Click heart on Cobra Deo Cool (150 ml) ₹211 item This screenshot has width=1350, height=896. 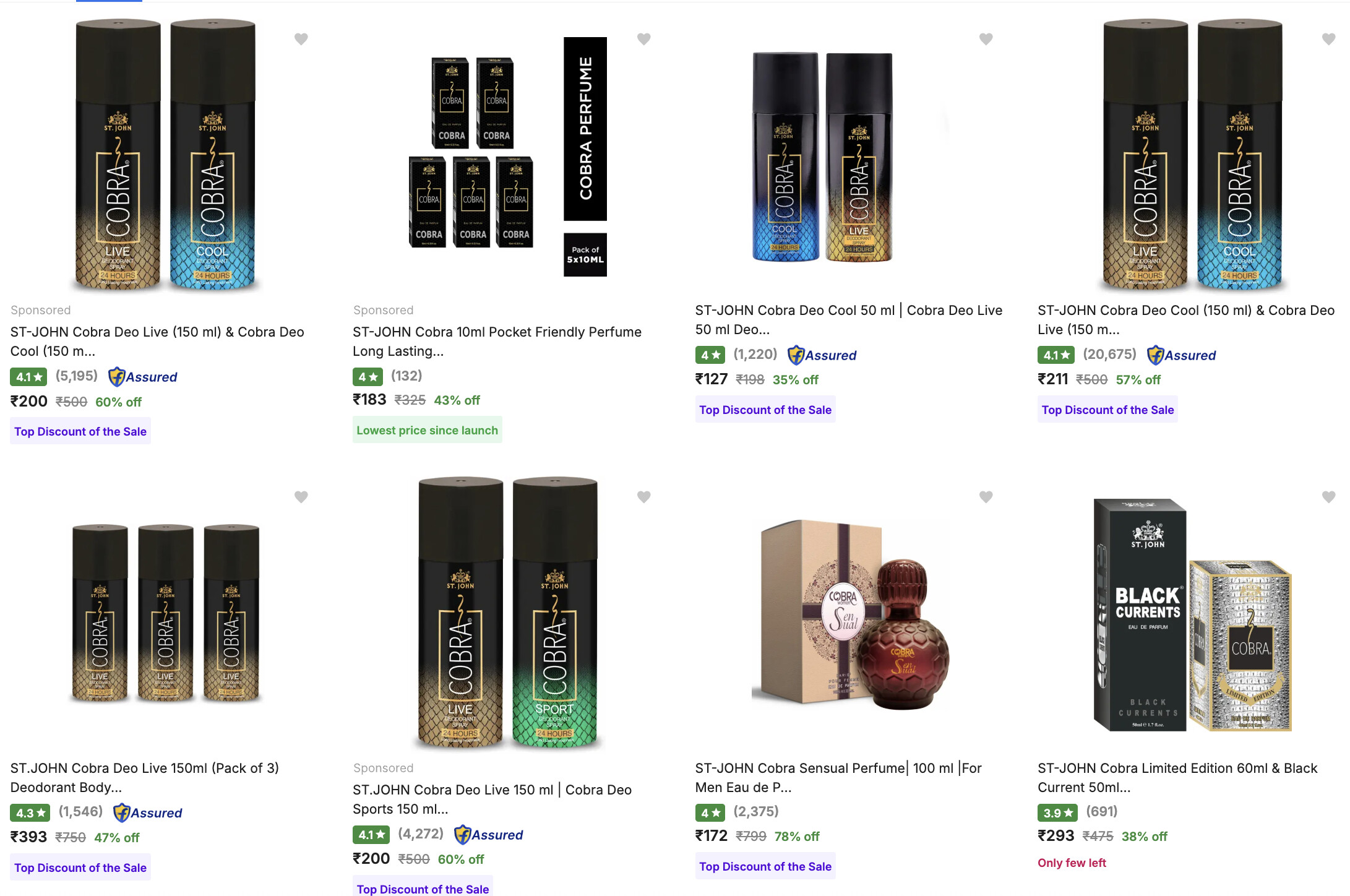tap(1328, 39)
